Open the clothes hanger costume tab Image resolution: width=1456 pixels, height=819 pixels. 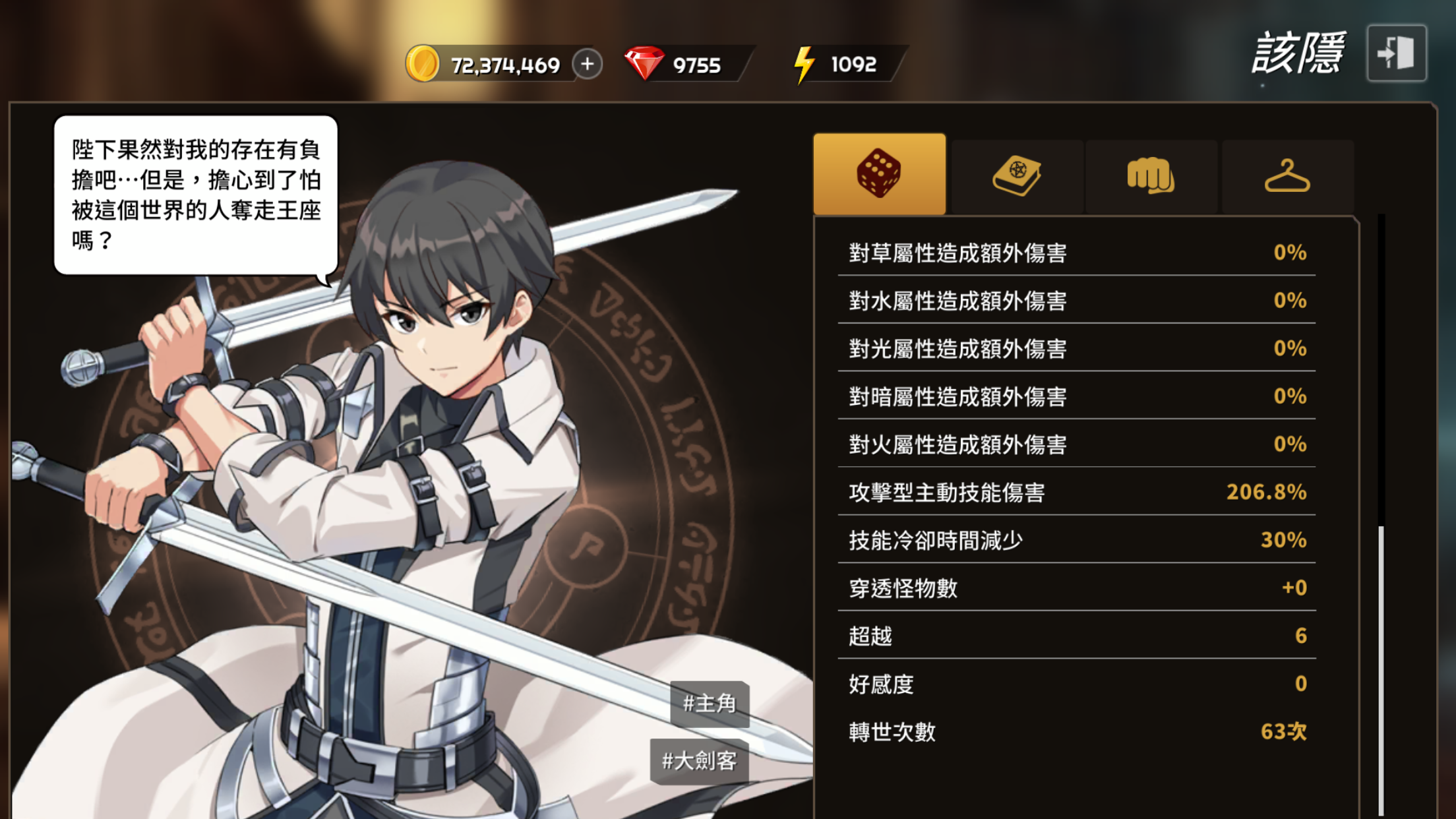(1287, 176)
